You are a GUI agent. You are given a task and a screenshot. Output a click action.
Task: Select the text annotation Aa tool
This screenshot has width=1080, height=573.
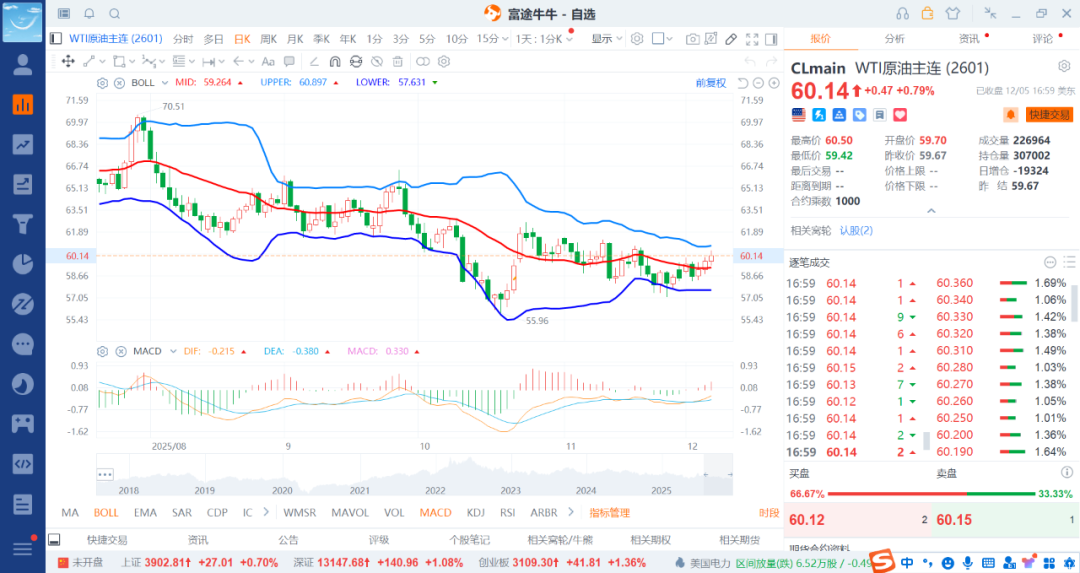click(x=268, y=61)
